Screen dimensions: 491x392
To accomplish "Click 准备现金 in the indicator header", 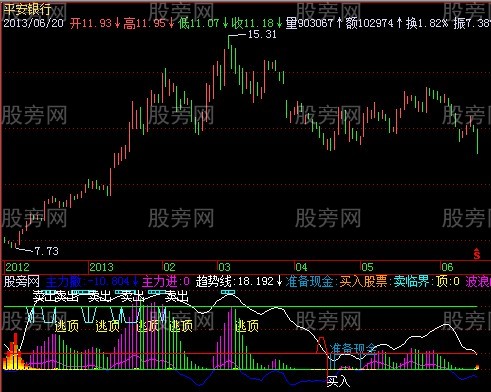I will pyautogui.click(x=309, y=282).
